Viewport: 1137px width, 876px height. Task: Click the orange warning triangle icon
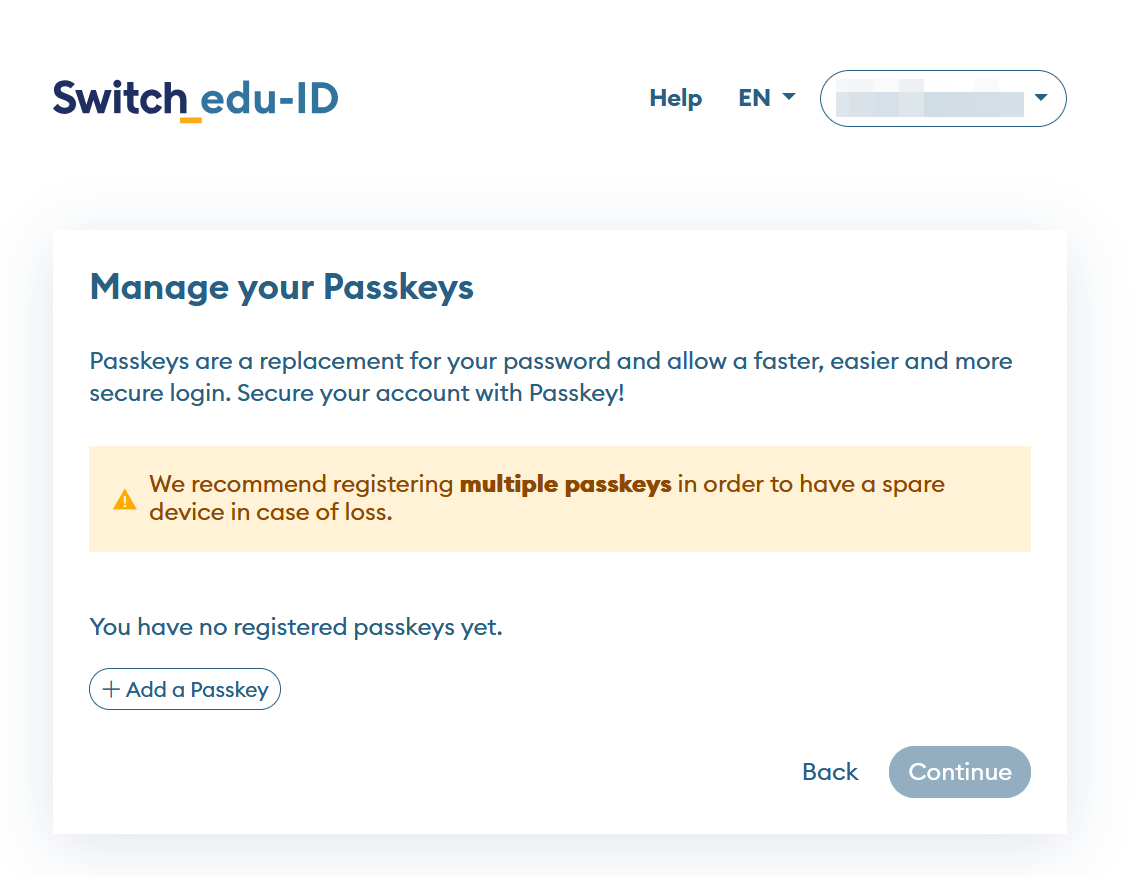tap(125, 499)
